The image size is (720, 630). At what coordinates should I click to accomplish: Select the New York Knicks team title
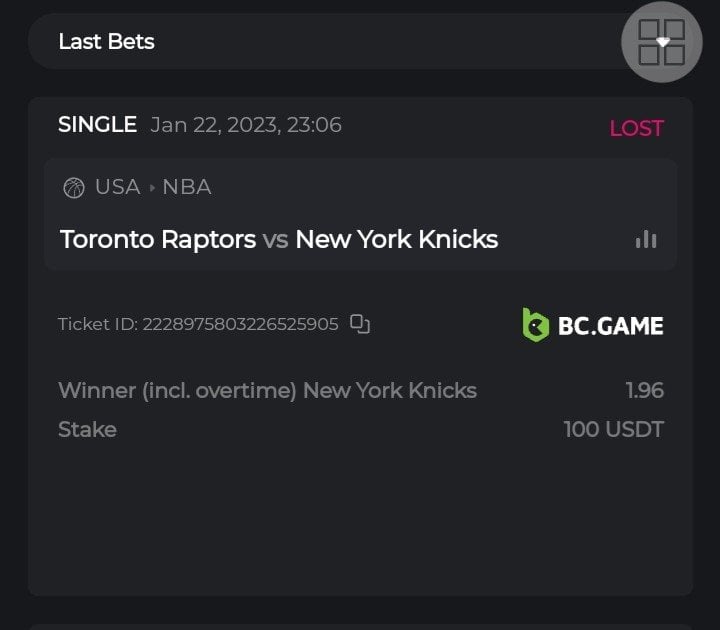(396, 240)
